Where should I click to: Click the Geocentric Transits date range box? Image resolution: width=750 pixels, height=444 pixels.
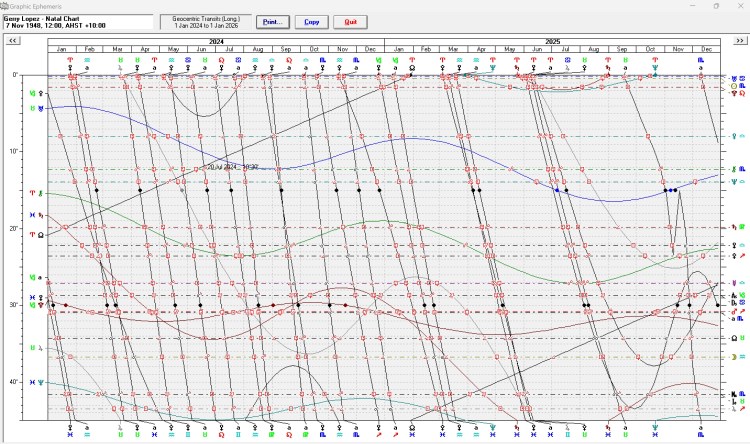pyautogui.click(x=204, y=21)
